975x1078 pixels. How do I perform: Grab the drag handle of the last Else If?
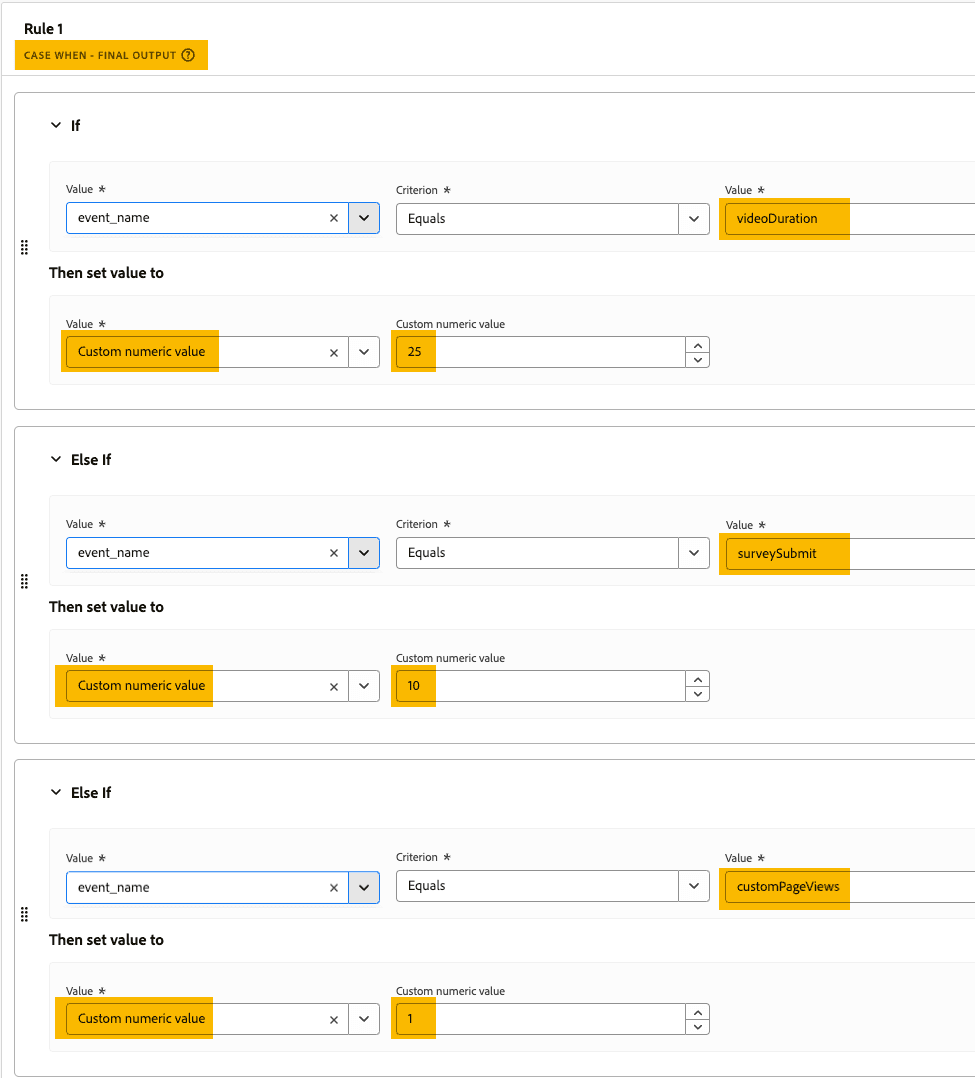(x=24, y=914)
